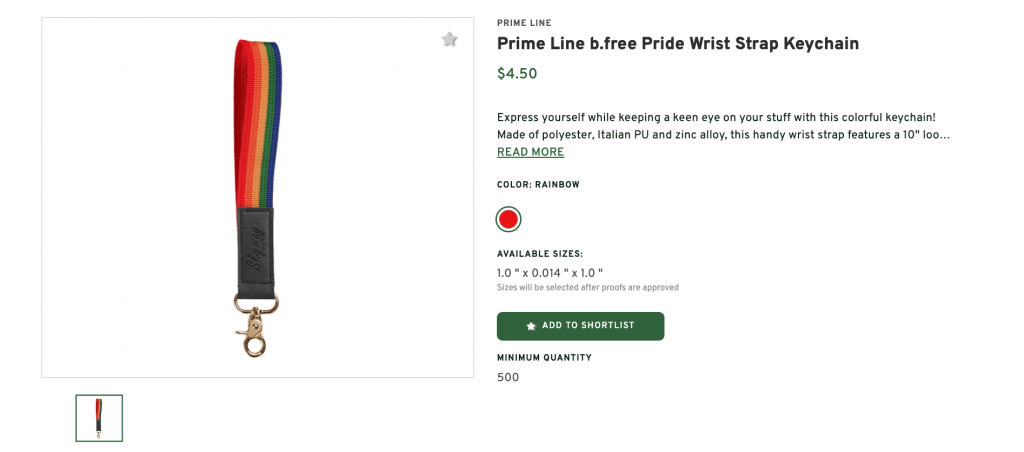Screen dimensions: 1024x452
Task: Select the keychain thumbnail below the image
Action: (99, 418)
